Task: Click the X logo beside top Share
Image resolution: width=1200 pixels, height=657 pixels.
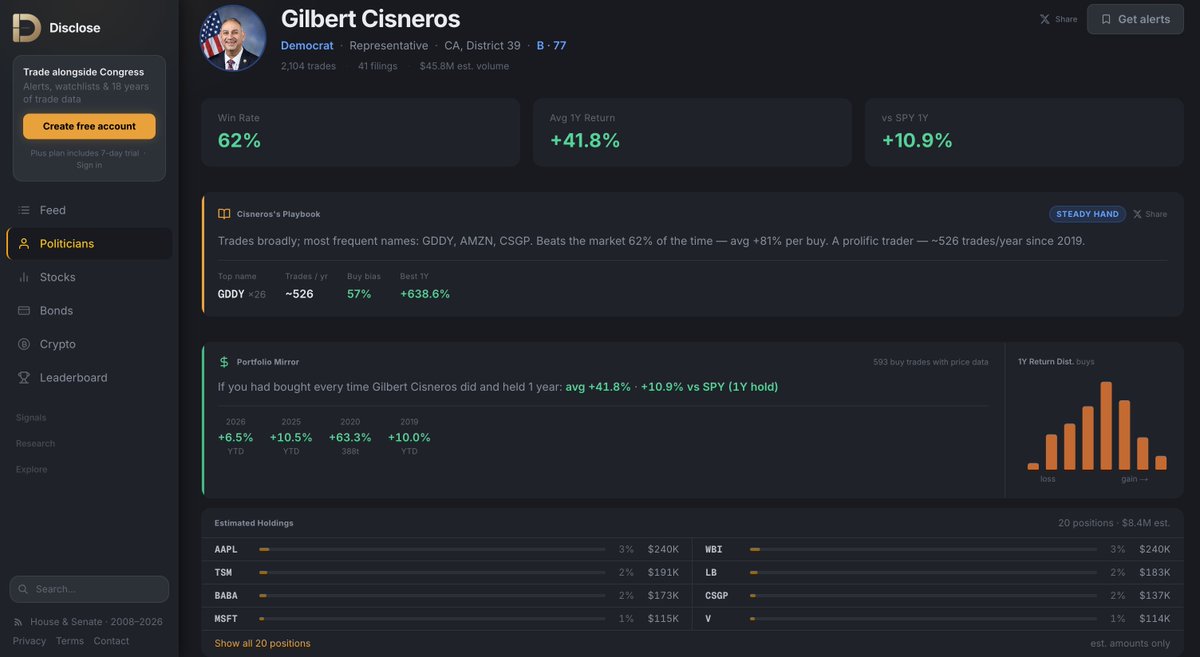Action: pos(1045,19)
